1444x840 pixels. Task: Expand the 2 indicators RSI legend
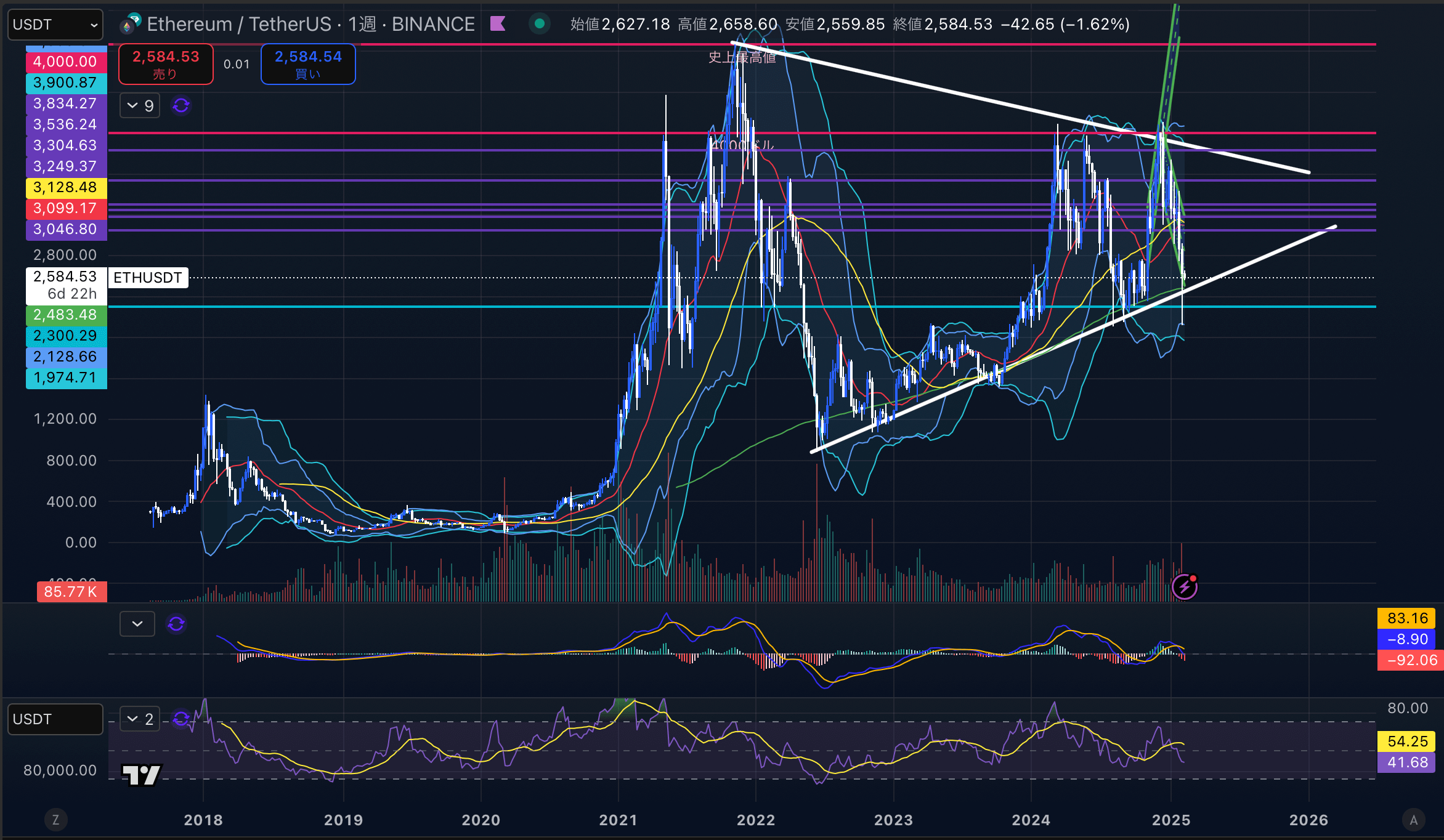pyautogui.click(x=140, y=719)
